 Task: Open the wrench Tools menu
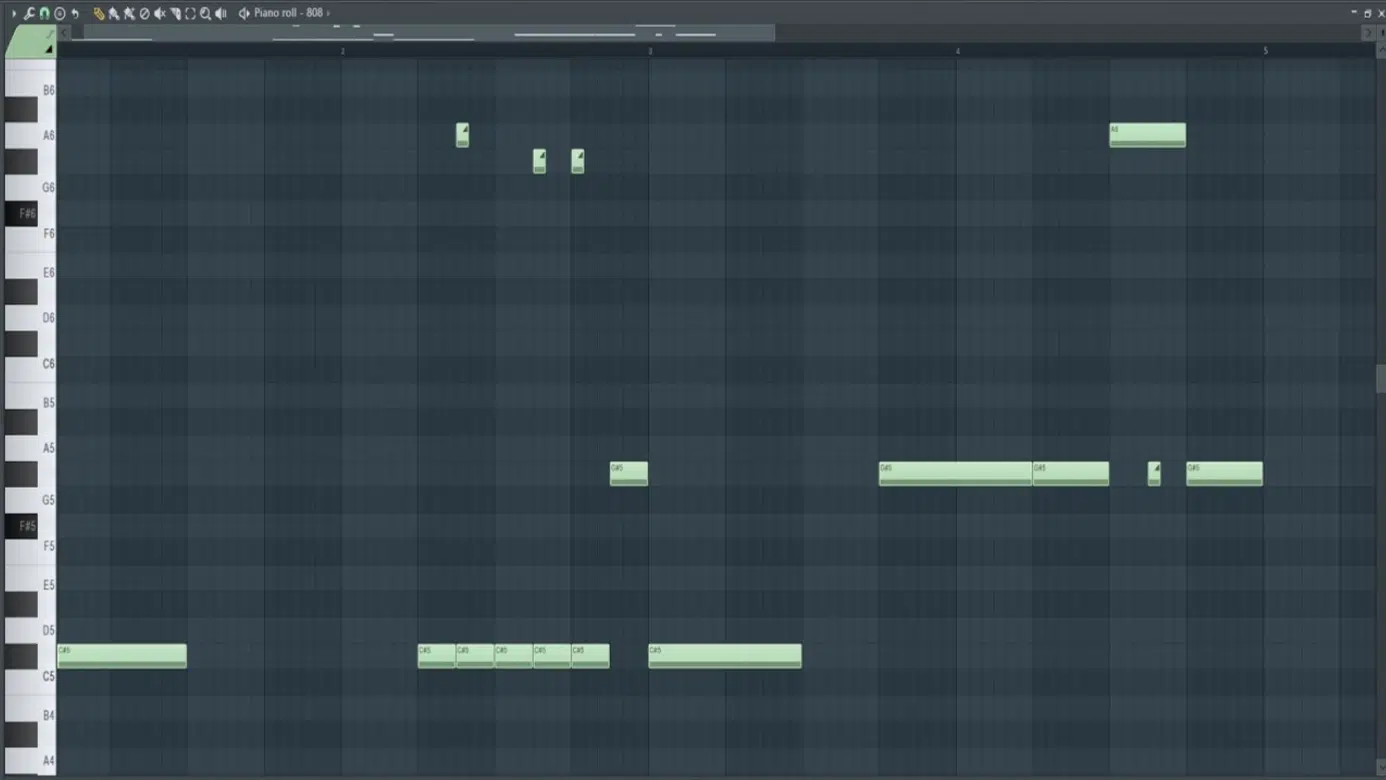[29, 13]
